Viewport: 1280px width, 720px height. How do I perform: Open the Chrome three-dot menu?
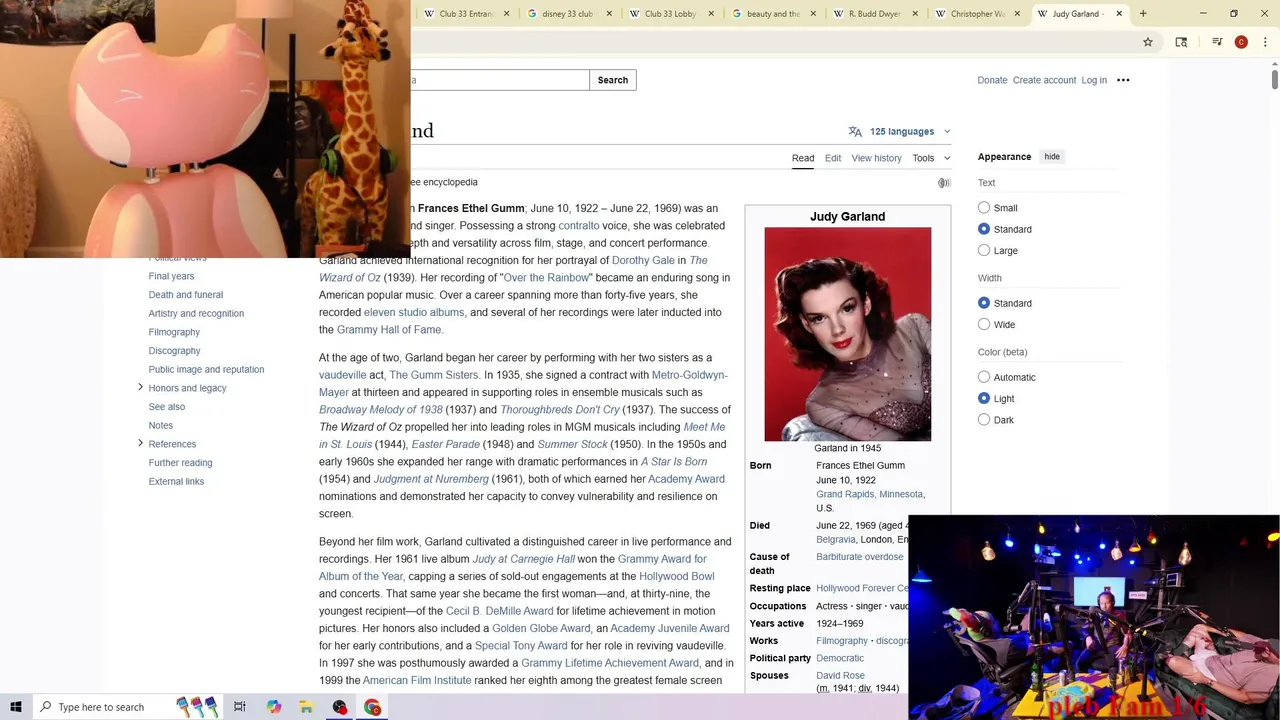point(1264,42)
